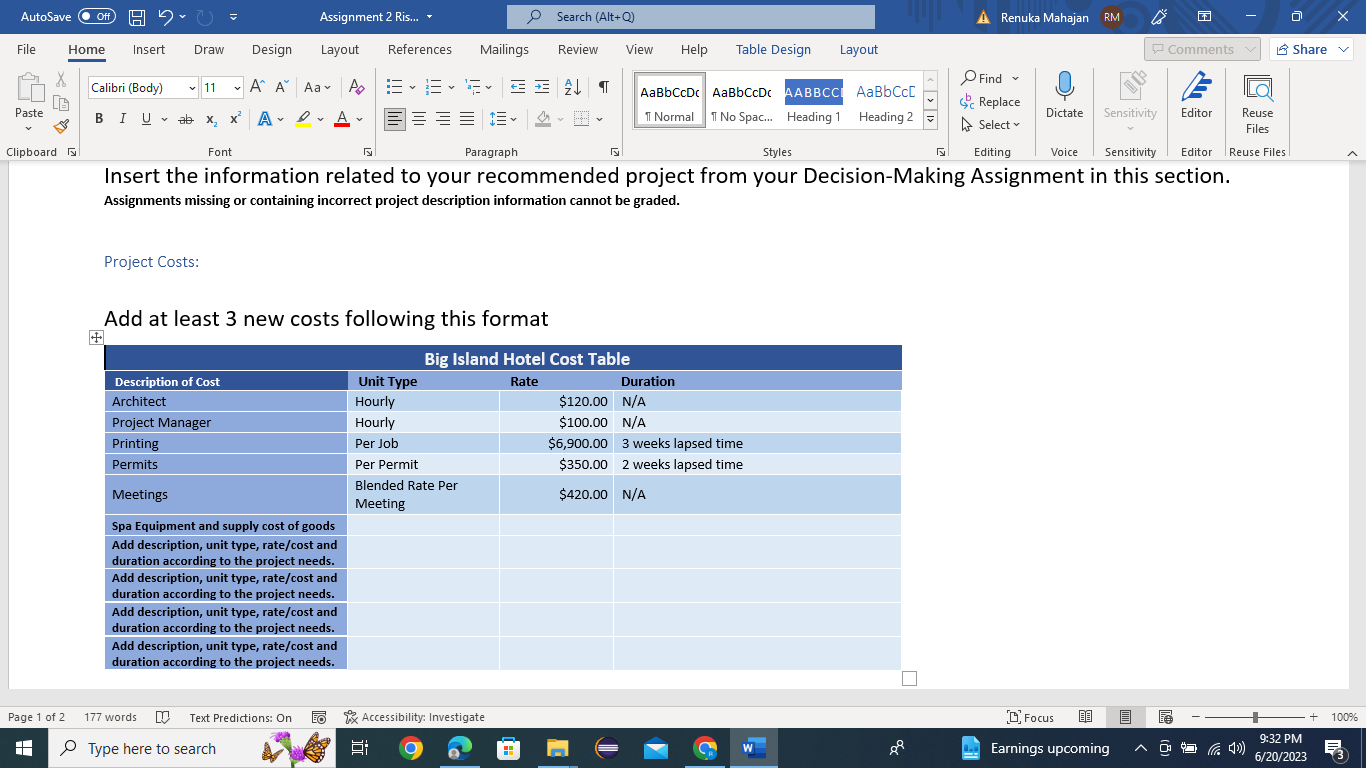Viewport: 1366px width, 768px height.
Task: Sort paragraphs A to Z
Action: pyautogui.click(x=573, y=87)
